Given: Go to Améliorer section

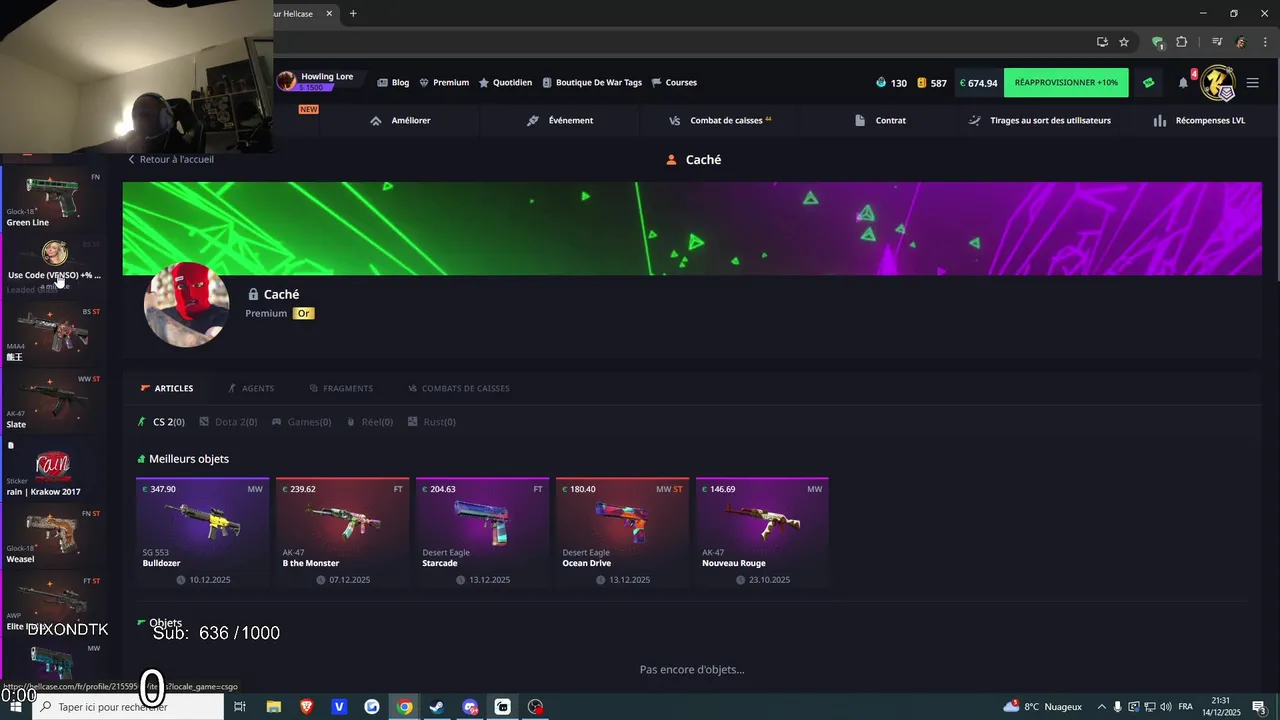Looking at the screenshot, I should 400,120.
